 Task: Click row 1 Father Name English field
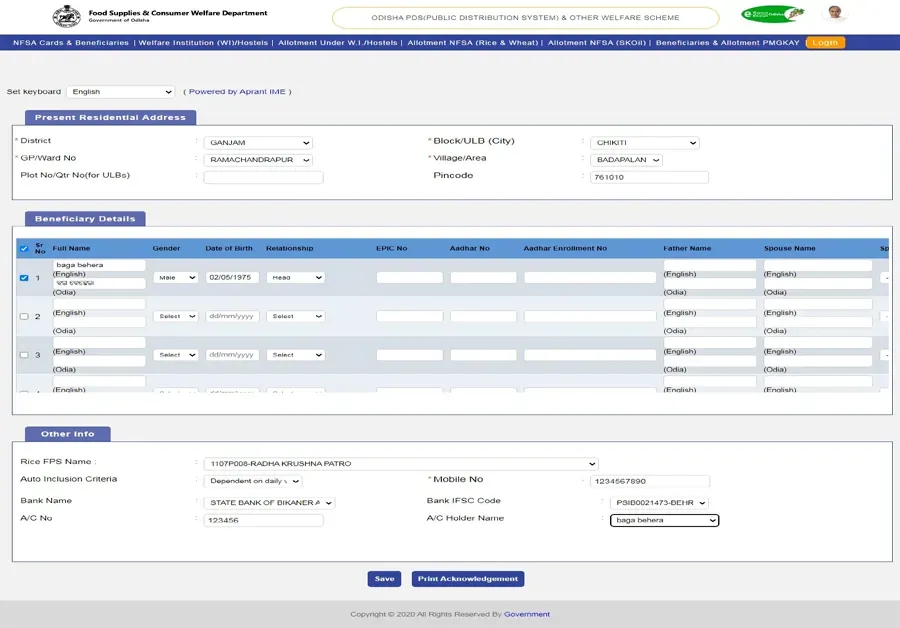tap(710, 265)
